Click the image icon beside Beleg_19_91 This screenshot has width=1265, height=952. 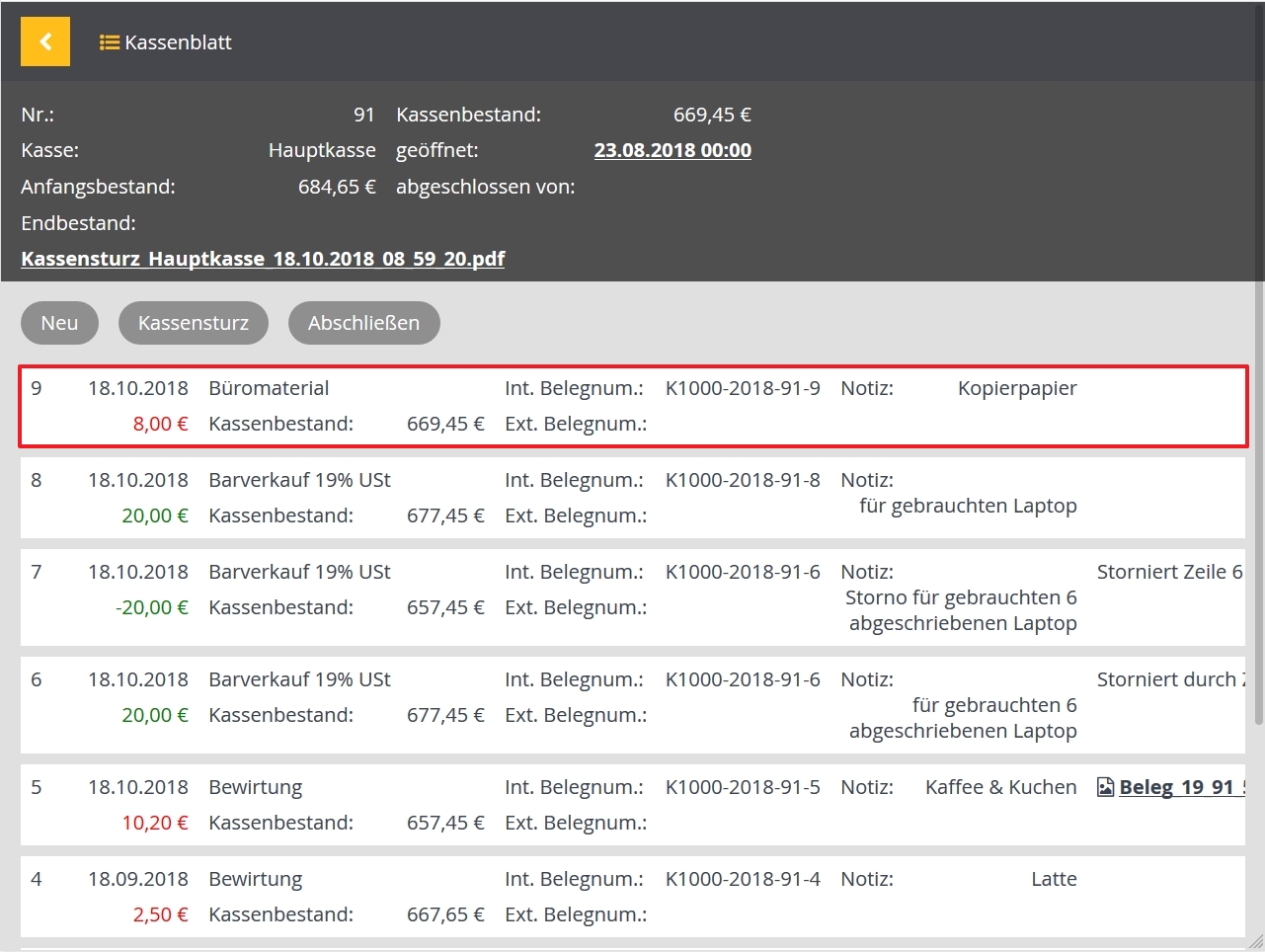click(1106, 787)
